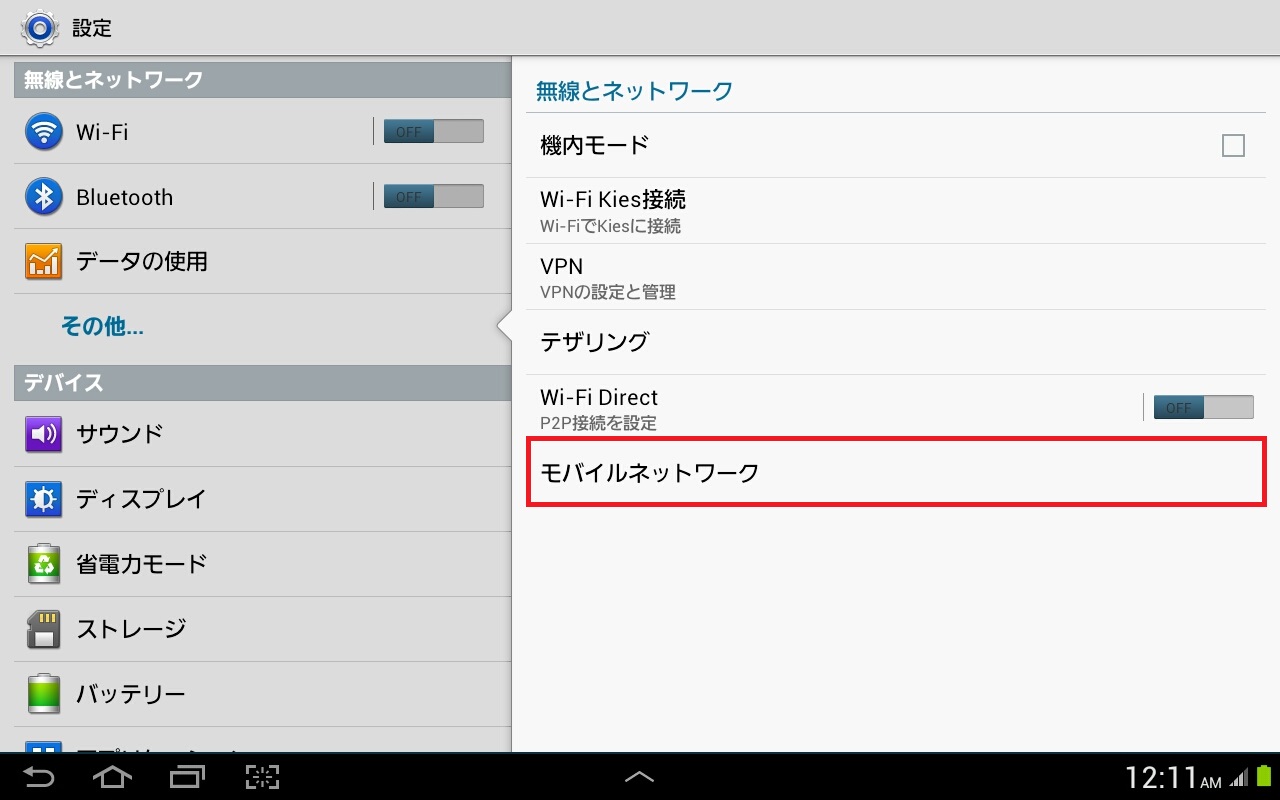
Task: Open テザリング settings
Action: (593, 341)
